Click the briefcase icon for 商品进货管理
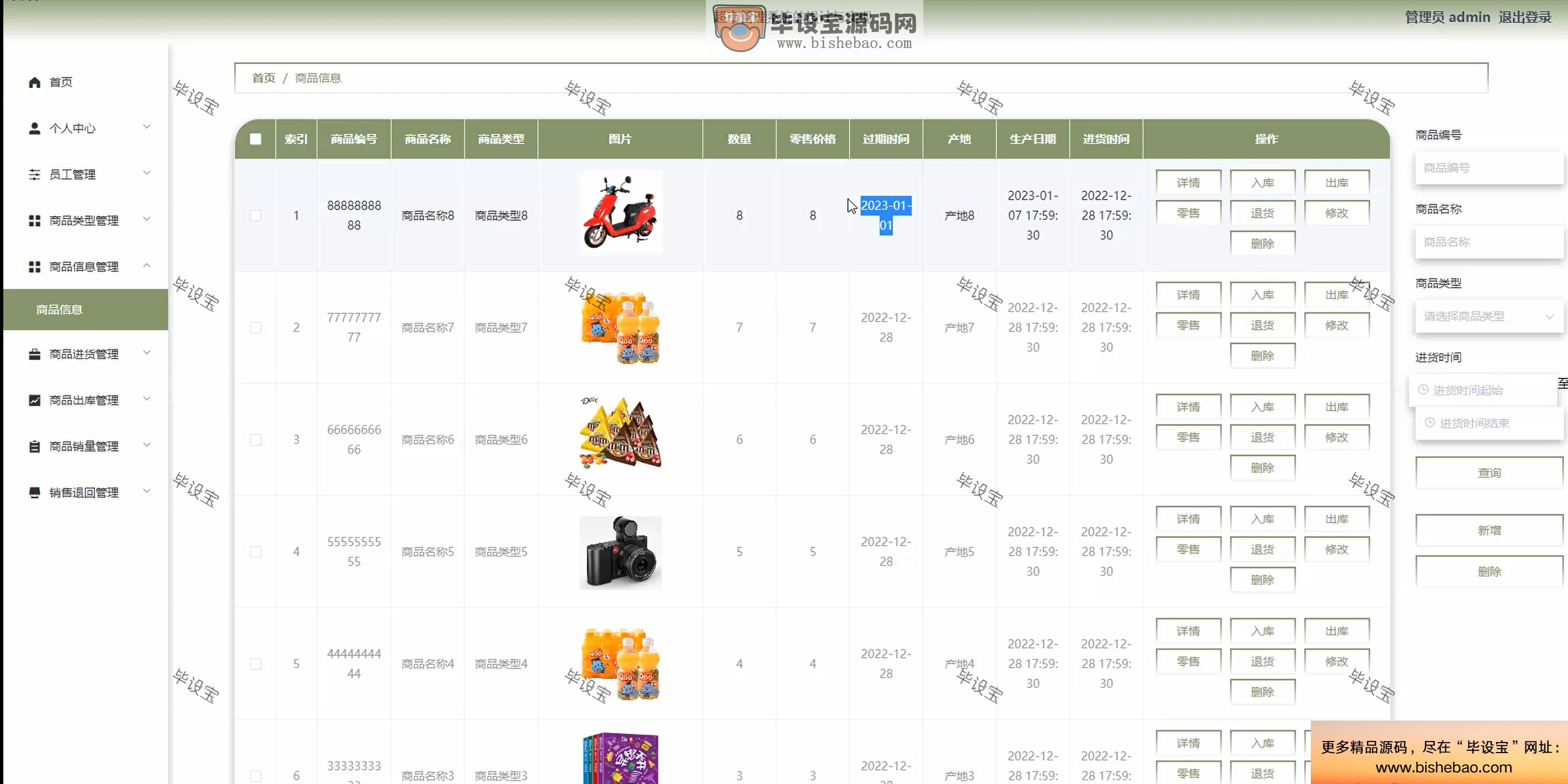The height and width of the screenshot is (784, 1568). click(x=35, y=354)
